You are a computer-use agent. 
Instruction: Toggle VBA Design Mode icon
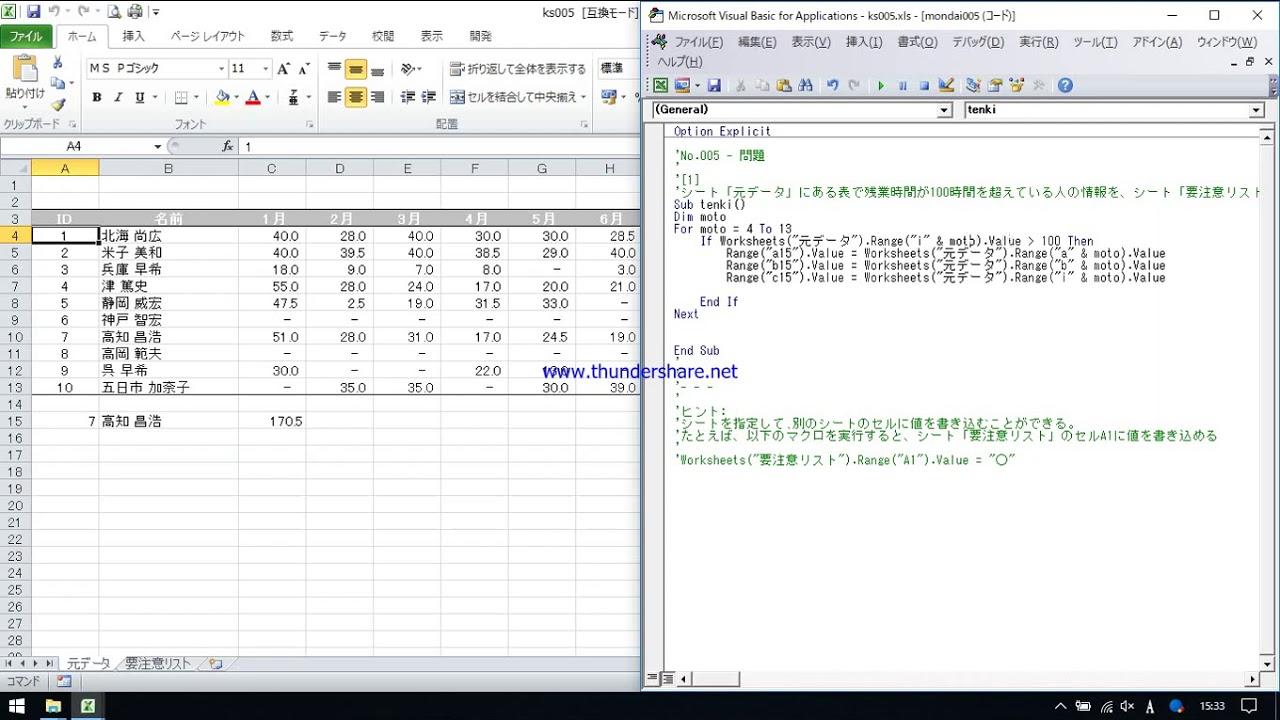coord(946,86)
